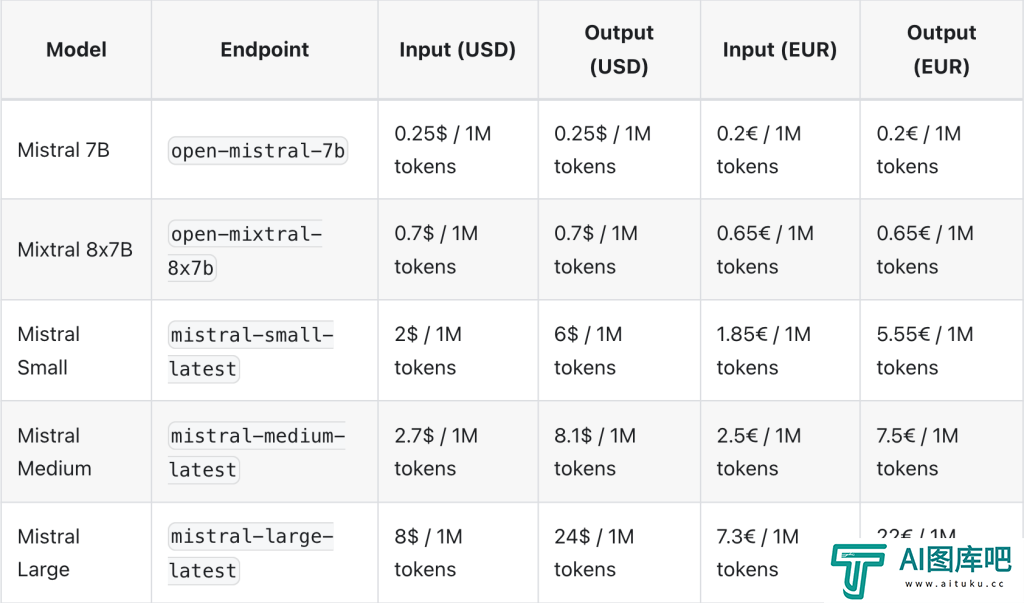Click the AI图库吧 watermark logo icon

(x=858, y=570)
